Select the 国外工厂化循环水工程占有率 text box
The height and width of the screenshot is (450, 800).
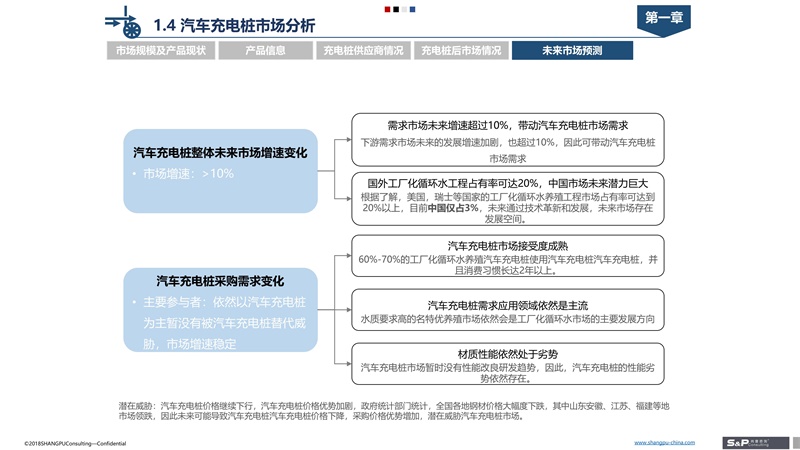pos(507,200)
